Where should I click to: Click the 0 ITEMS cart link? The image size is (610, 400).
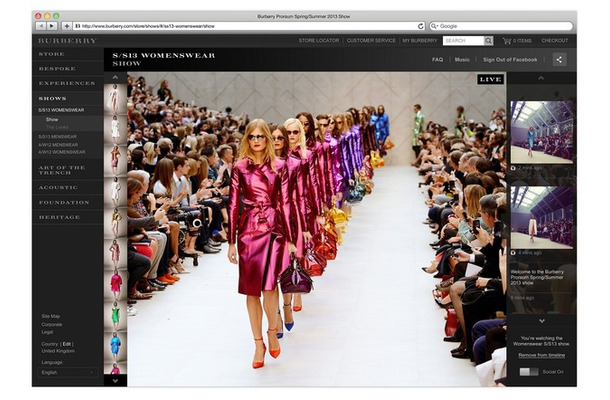522,40
